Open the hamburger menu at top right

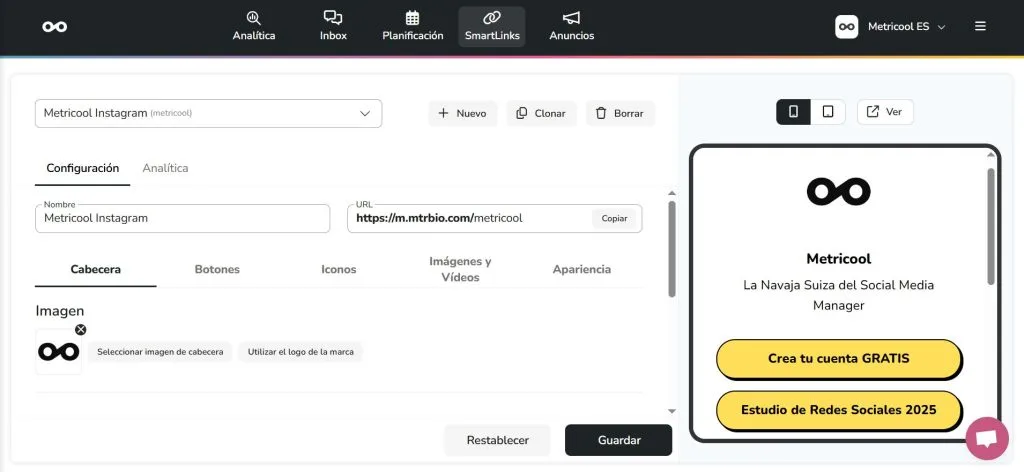[980, 26]
